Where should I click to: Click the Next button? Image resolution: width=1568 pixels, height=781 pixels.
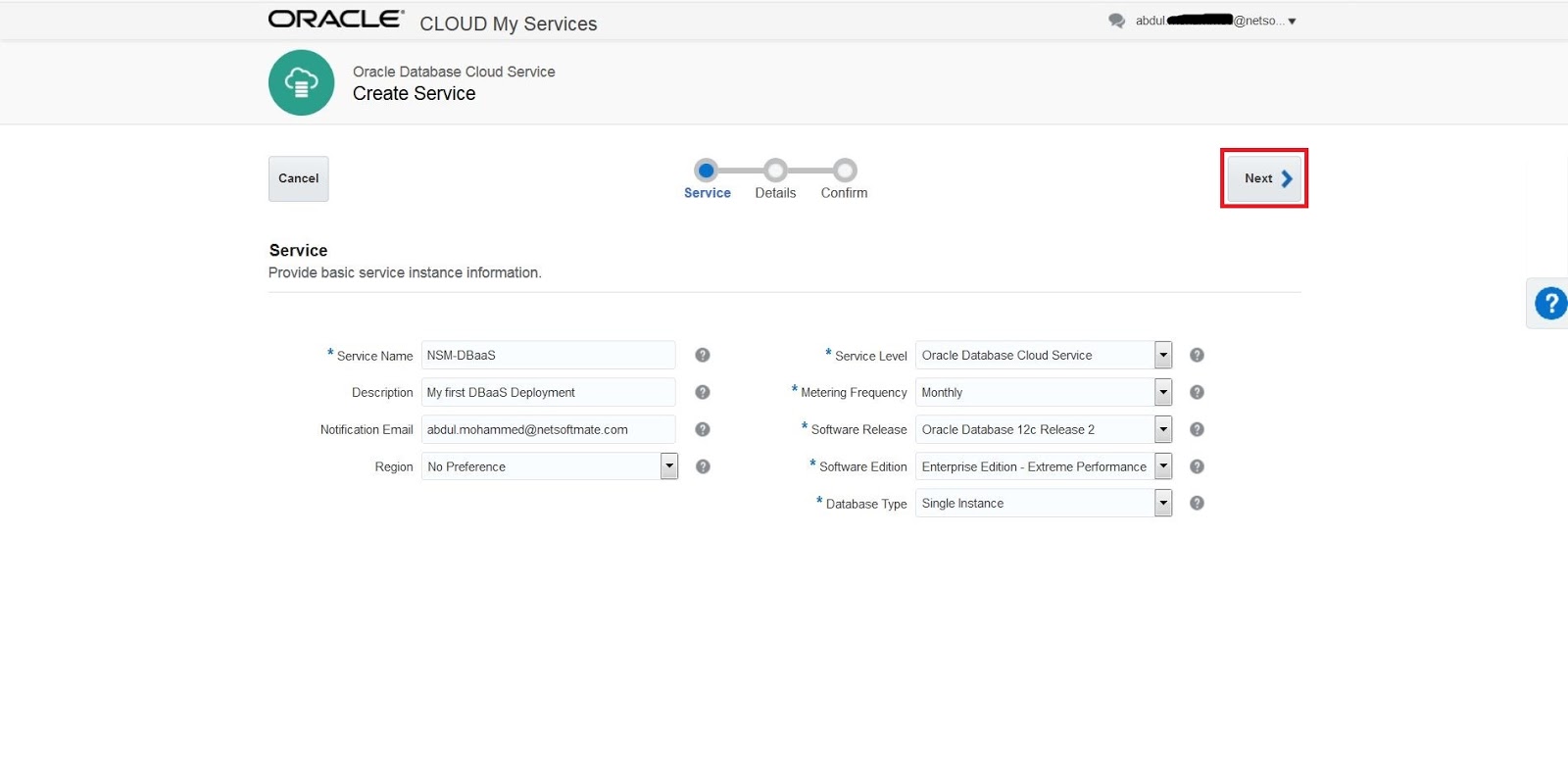1264,178
